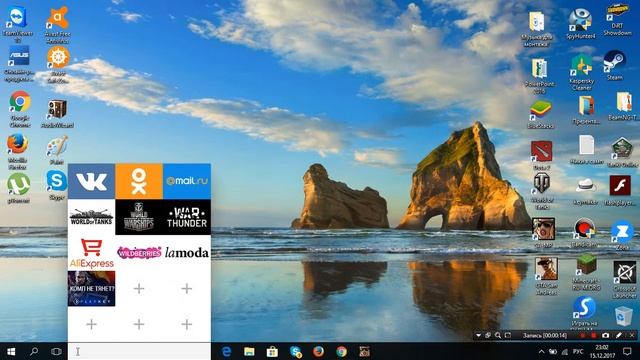The image size is (640, 360).
Task: Open Firefox from the taskbar
Action: click(318, 351)
